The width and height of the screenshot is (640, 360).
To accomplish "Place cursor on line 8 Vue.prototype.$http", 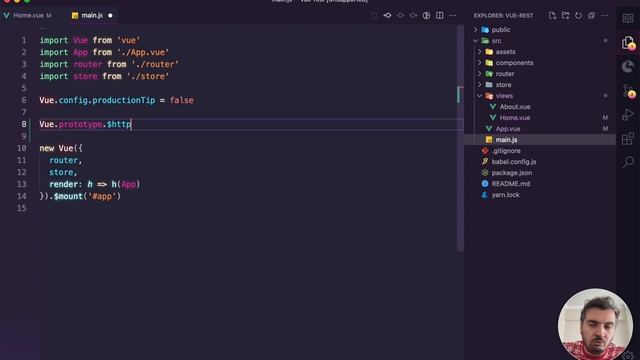I will click(85, 124).
